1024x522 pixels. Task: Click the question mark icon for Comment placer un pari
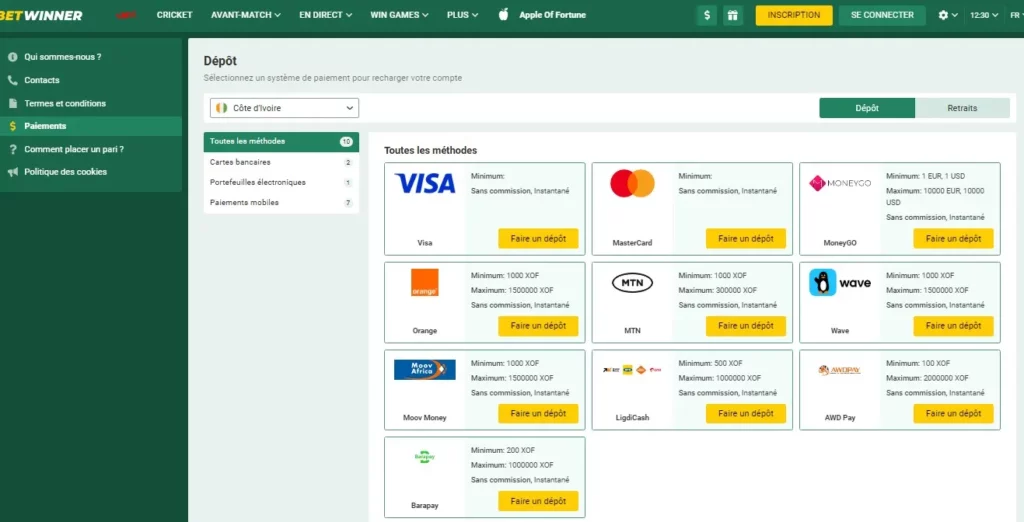pyautogui.click(x=12, y=149)
